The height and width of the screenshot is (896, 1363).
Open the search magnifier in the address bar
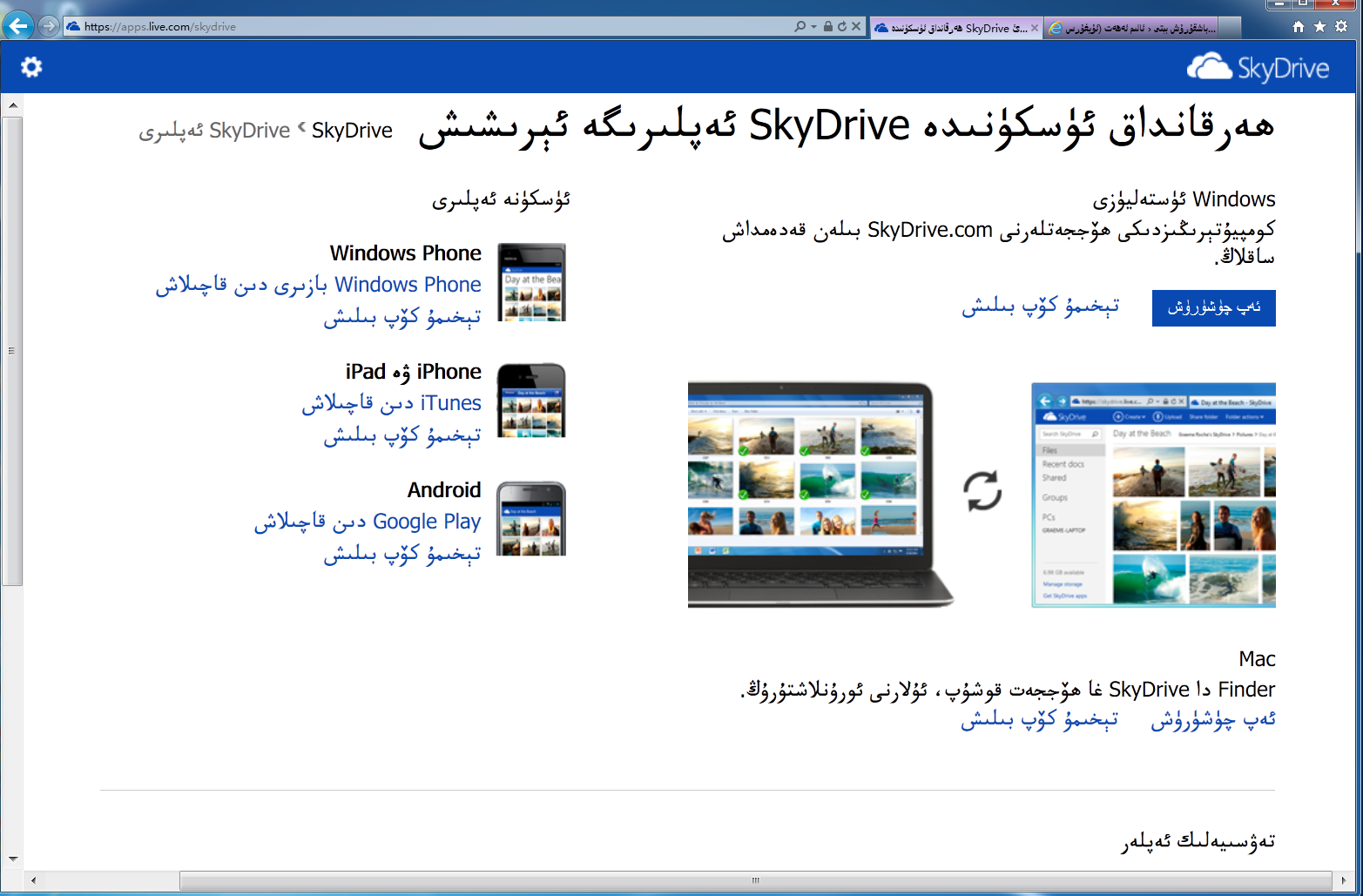800,27
